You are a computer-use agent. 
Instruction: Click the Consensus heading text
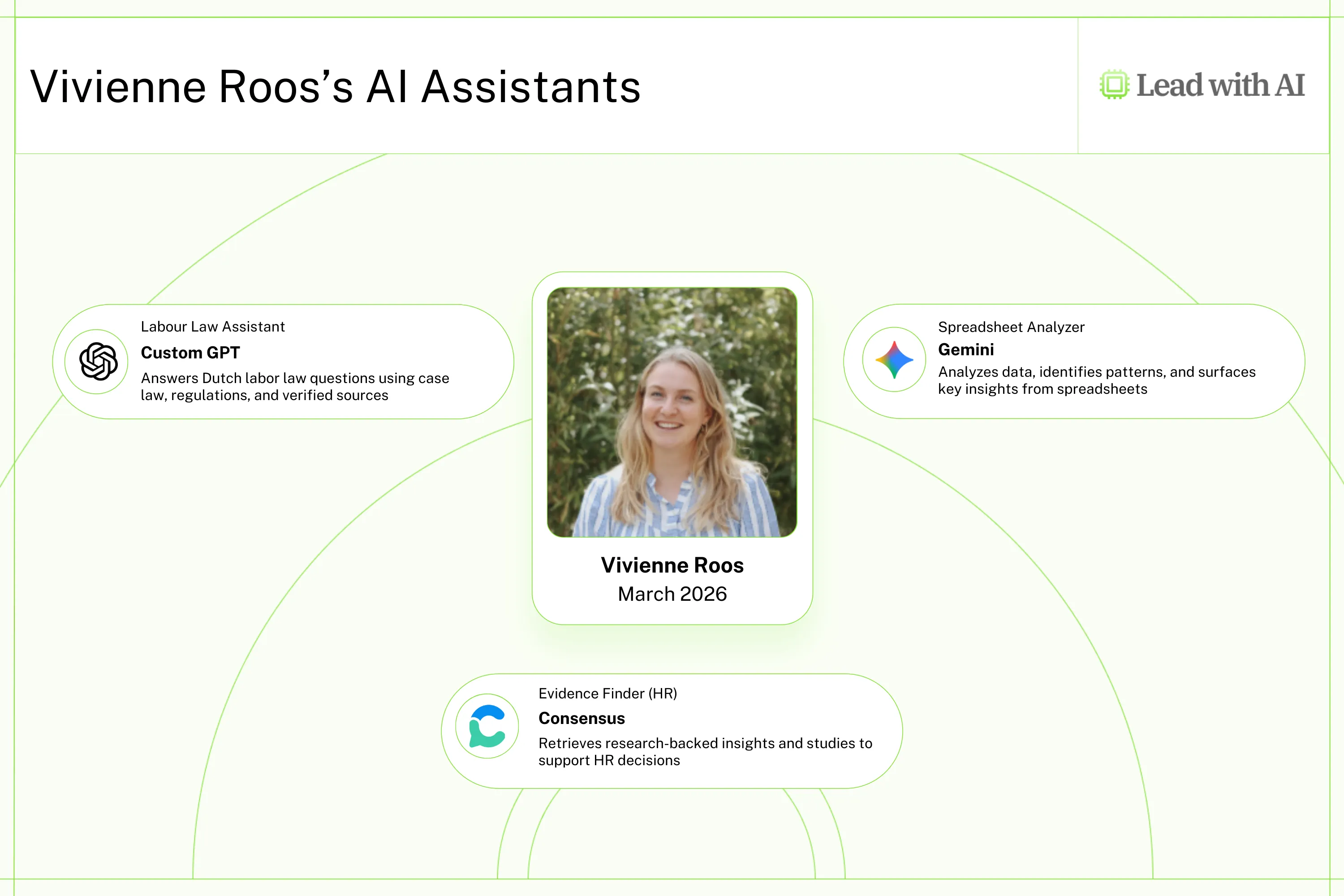[581, 718]
